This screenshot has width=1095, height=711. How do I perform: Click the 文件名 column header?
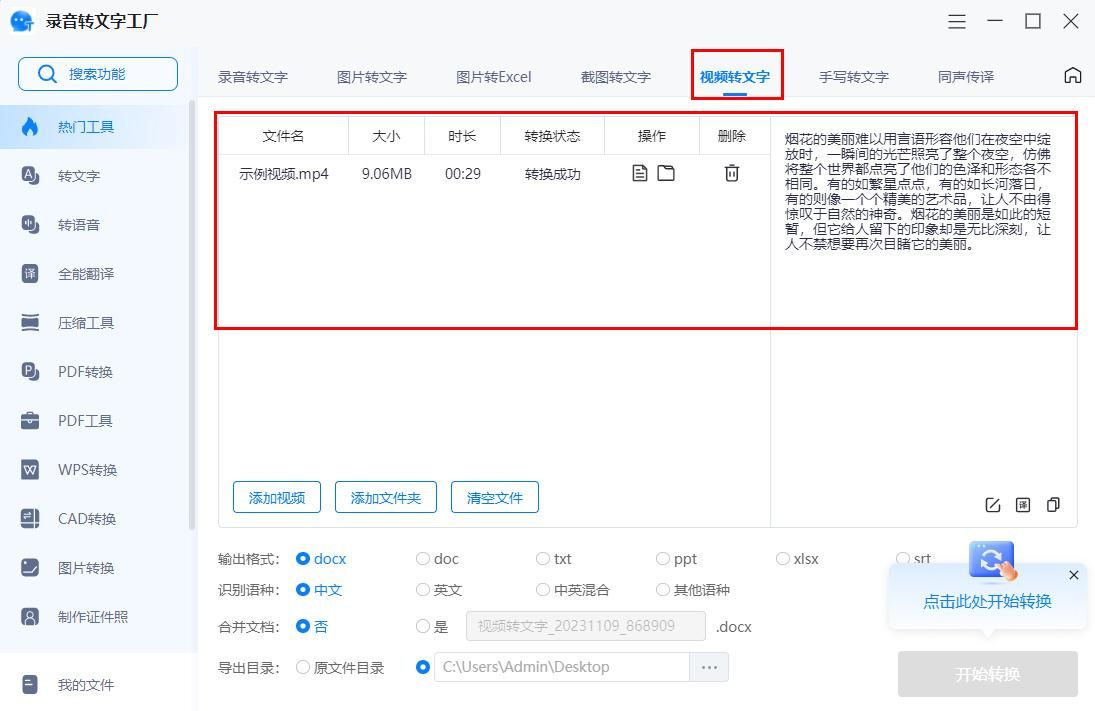pos(283,135)
